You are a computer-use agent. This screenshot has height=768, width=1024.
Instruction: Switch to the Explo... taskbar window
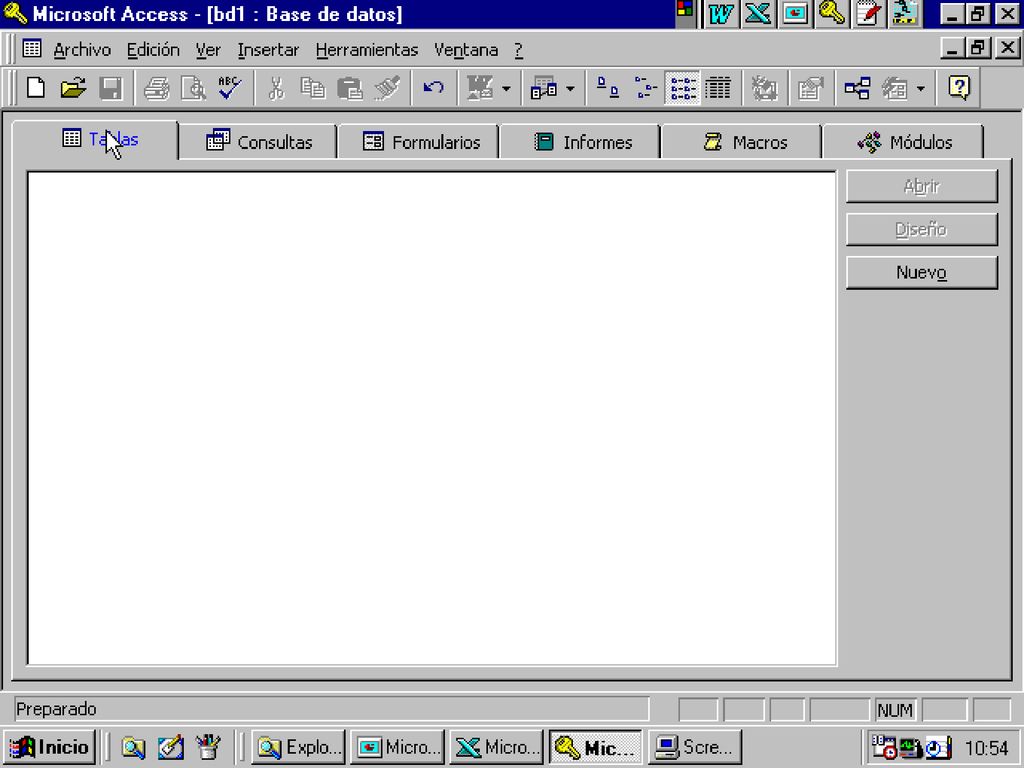[x=298, y=746]
